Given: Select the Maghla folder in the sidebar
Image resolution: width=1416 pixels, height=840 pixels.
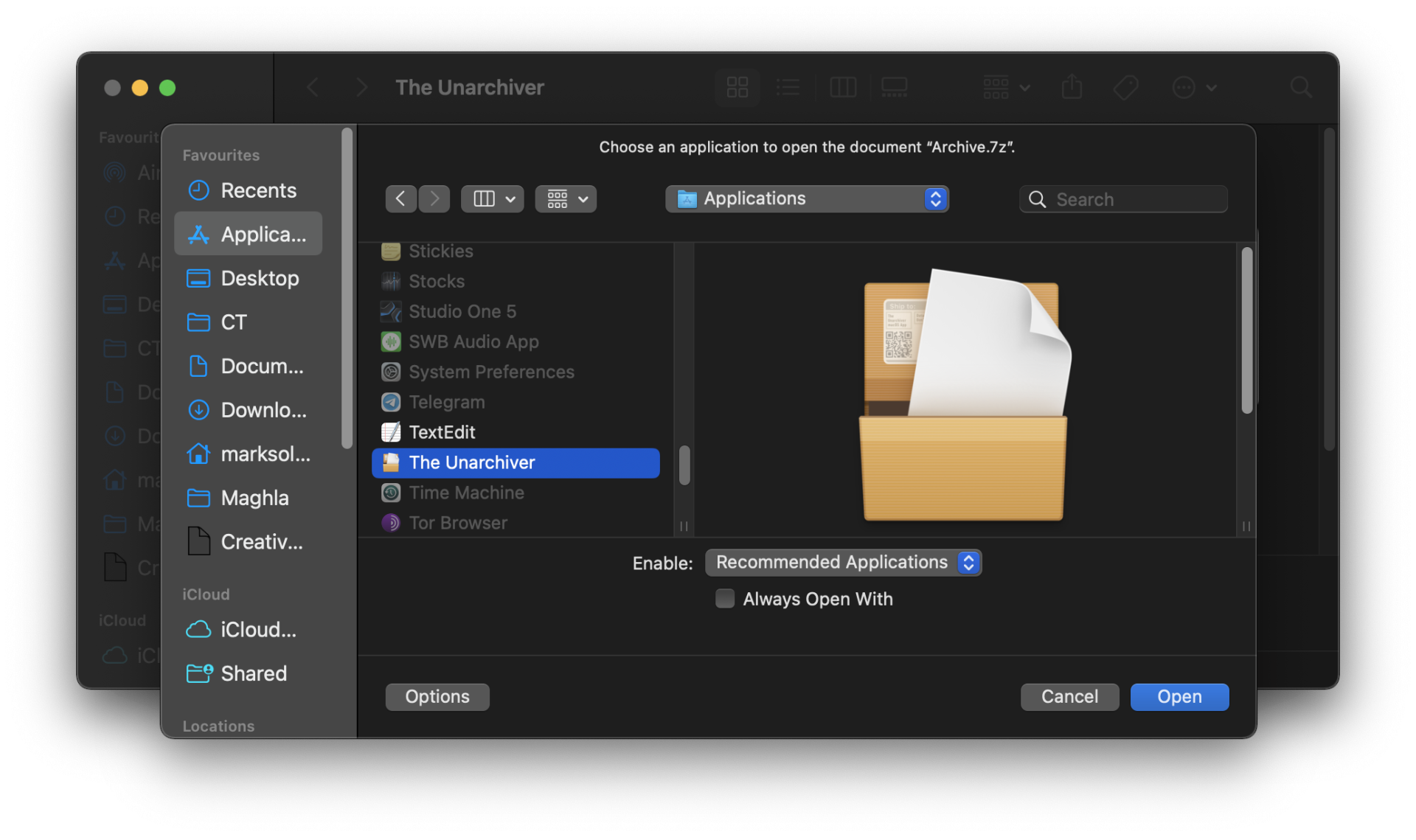Looking at the screenshot, I should 249,498.
